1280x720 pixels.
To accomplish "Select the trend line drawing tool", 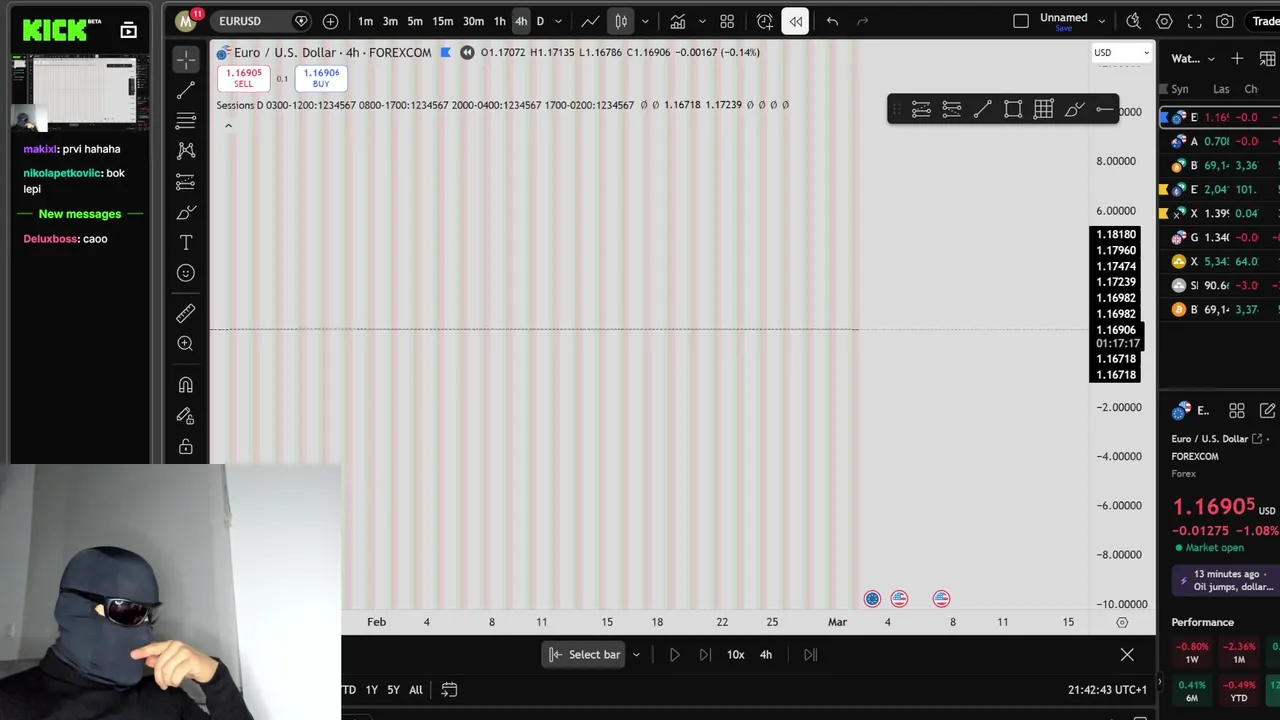I will pos(186,91).
